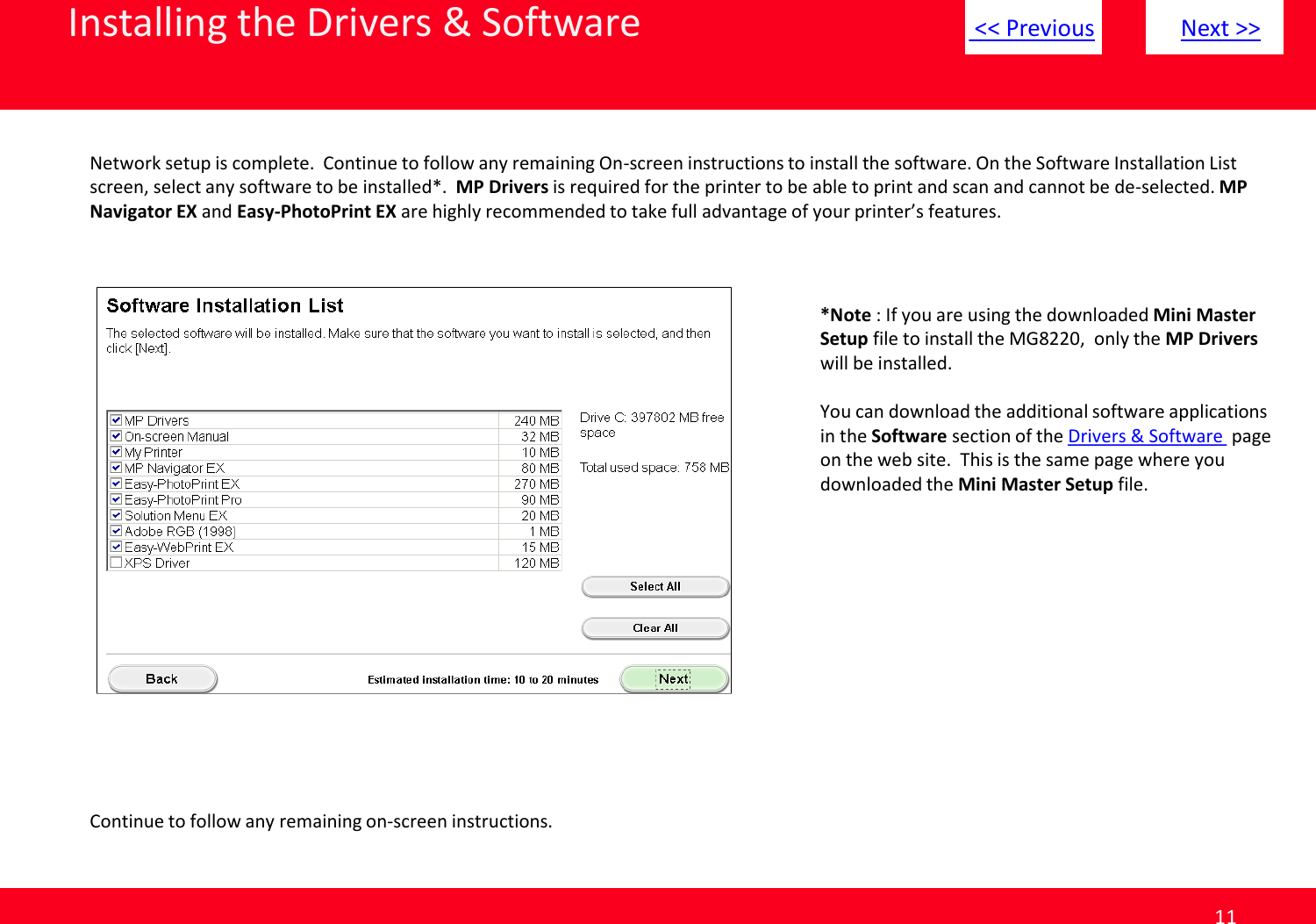This screenshot has height=924, width=1316.
Task: Click the Software Installation List heading
Action: 225,305
